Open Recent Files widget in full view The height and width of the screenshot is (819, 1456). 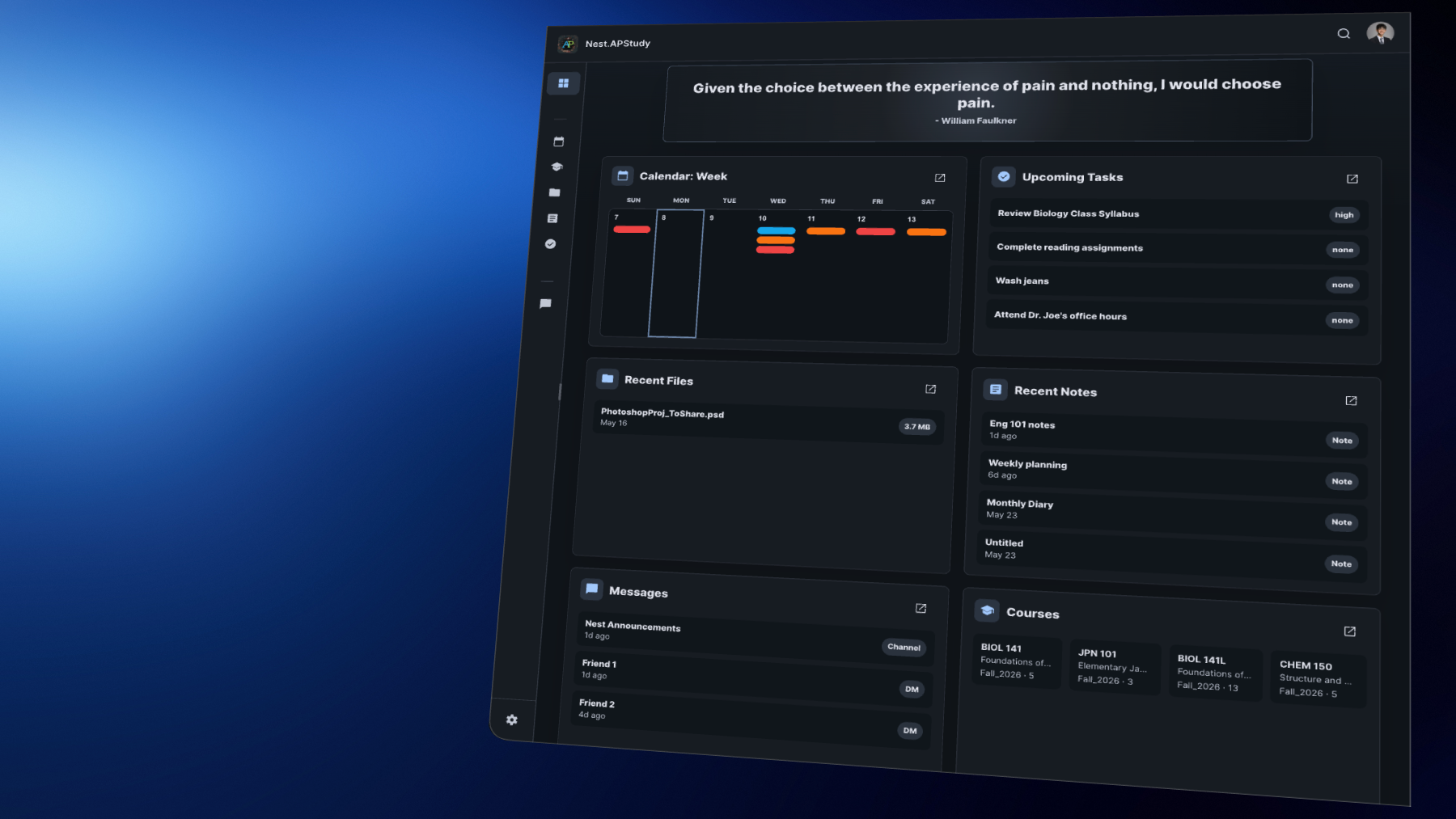tap(931, 389)
